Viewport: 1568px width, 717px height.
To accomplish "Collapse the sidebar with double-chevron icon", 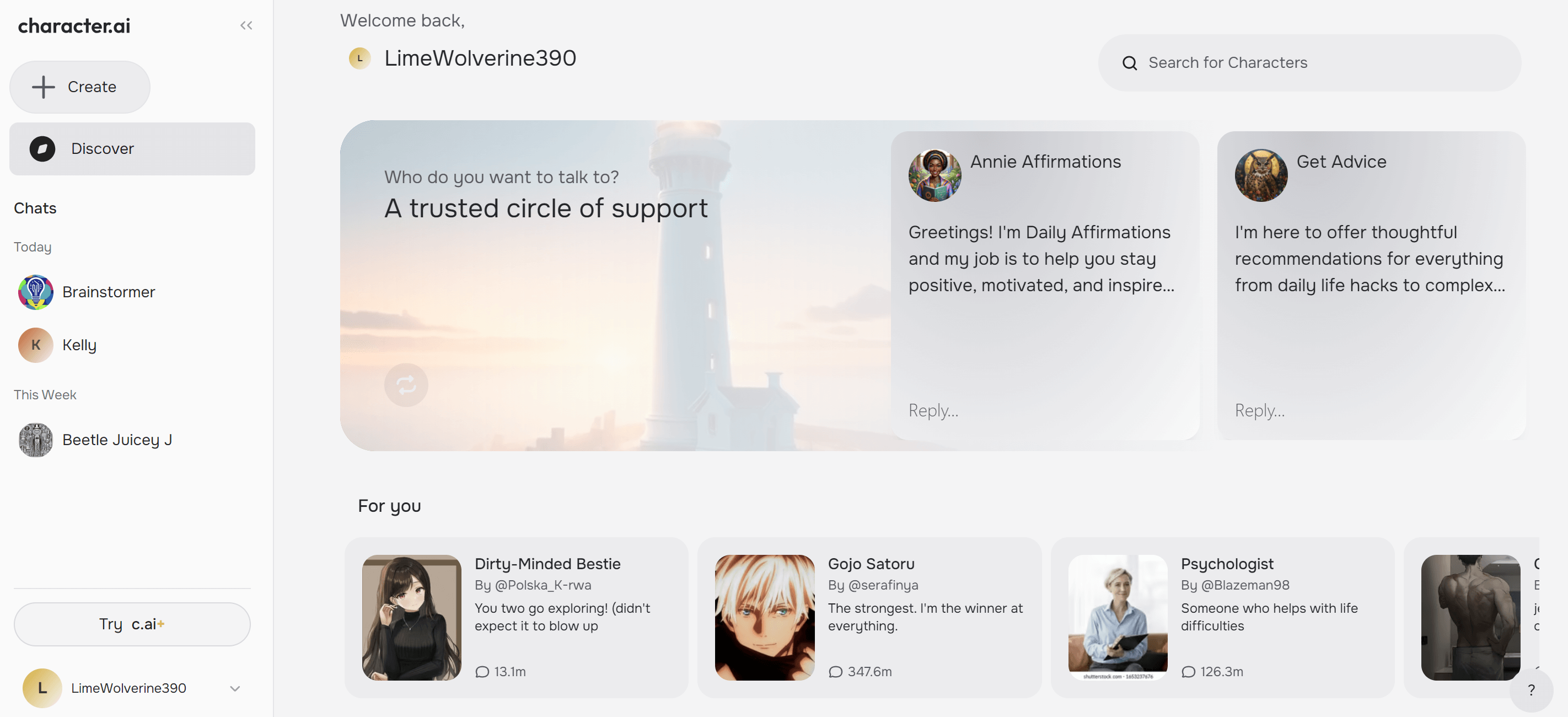I will tap(246, 25).
